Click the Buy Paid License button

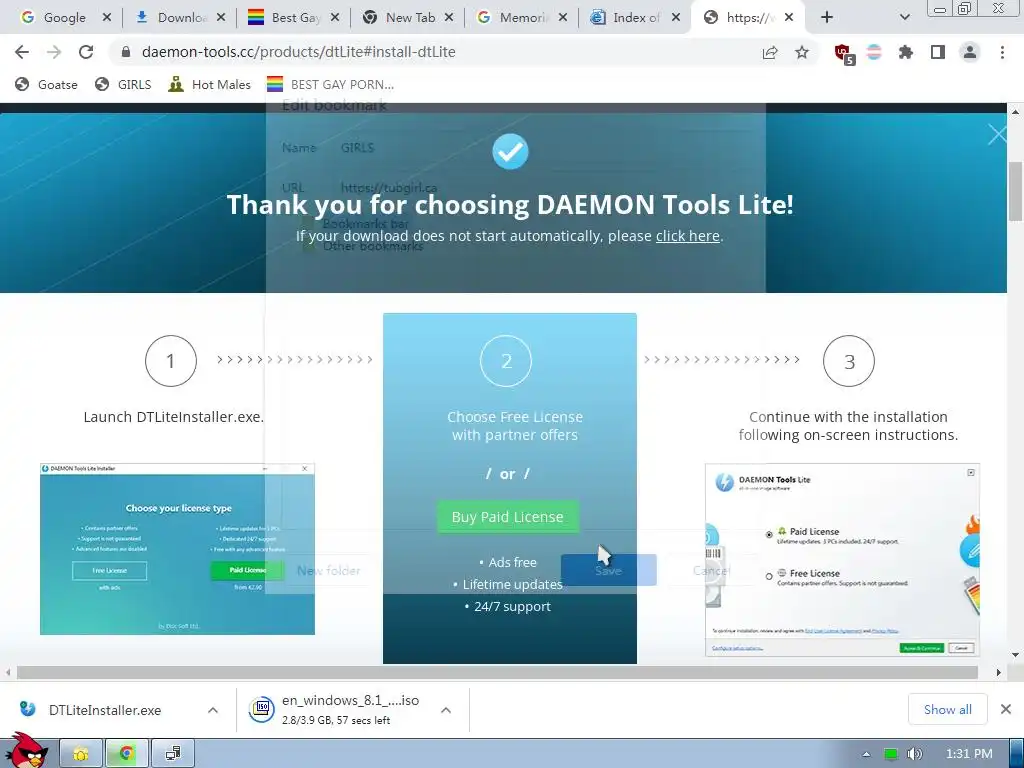507,517
